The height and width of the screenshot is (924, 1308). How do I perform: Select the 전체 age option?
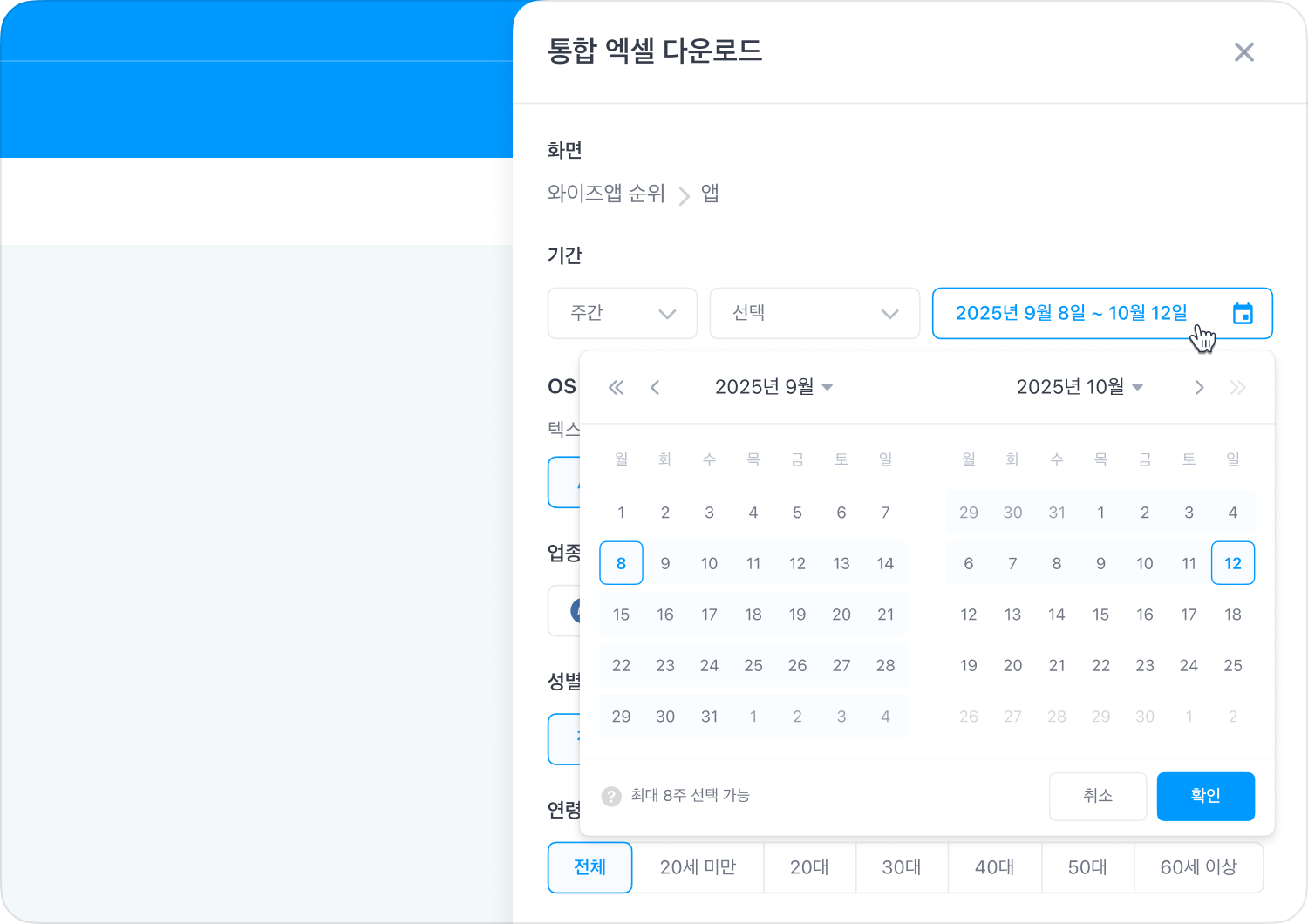(590, 867)
